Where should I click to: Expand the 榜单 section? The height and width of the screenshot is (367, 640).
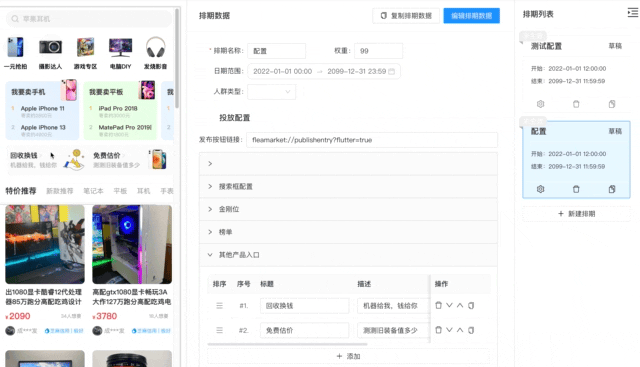[x=348, y=232]
